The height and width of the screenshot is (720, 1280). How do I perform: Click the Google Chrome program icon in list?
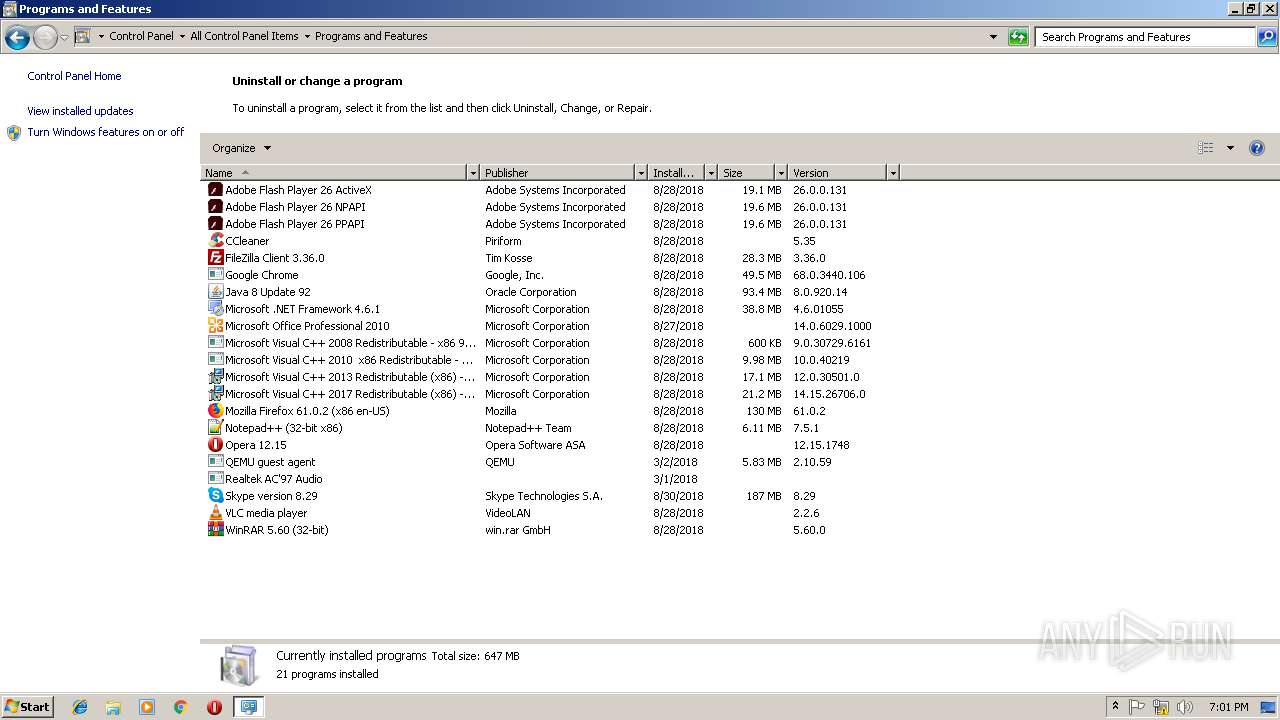coord(215,275)
